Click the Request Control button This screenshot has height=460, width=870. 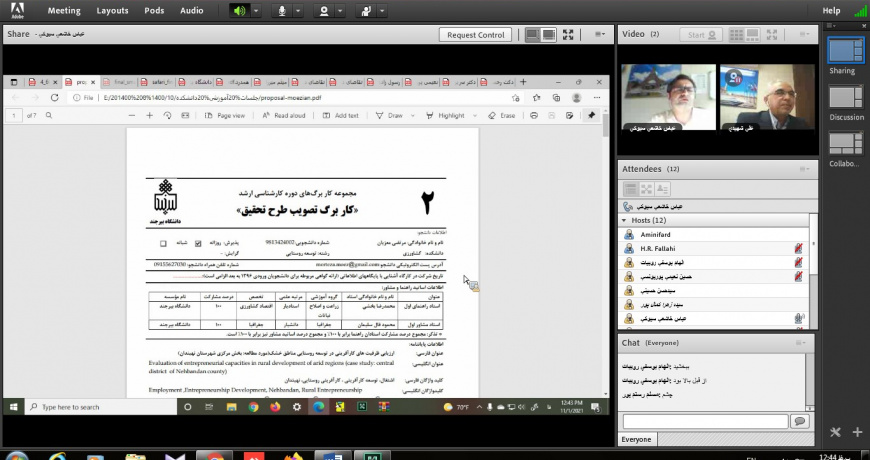tap(476, 34)
